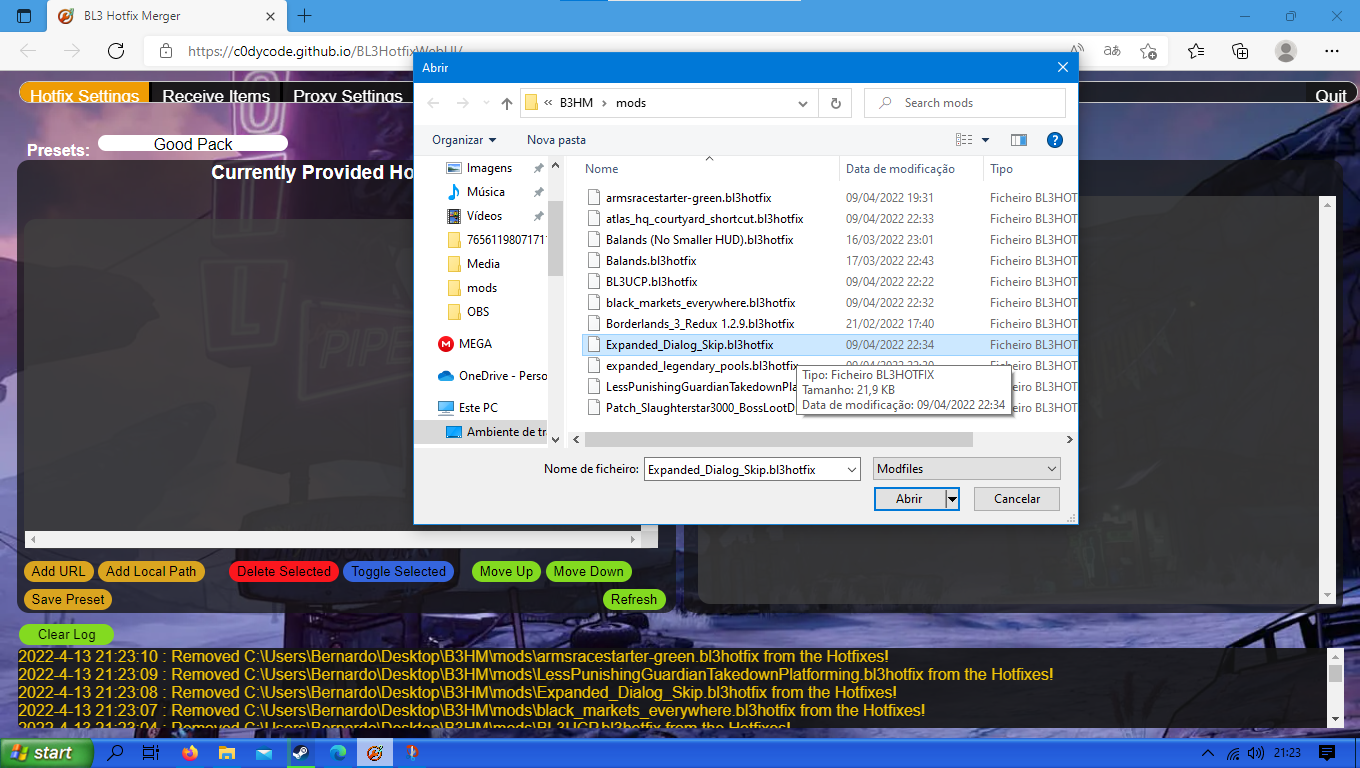Launch Firefox from the taskbar
This screenshot has height=768, width=1360.
coord(189,753)
